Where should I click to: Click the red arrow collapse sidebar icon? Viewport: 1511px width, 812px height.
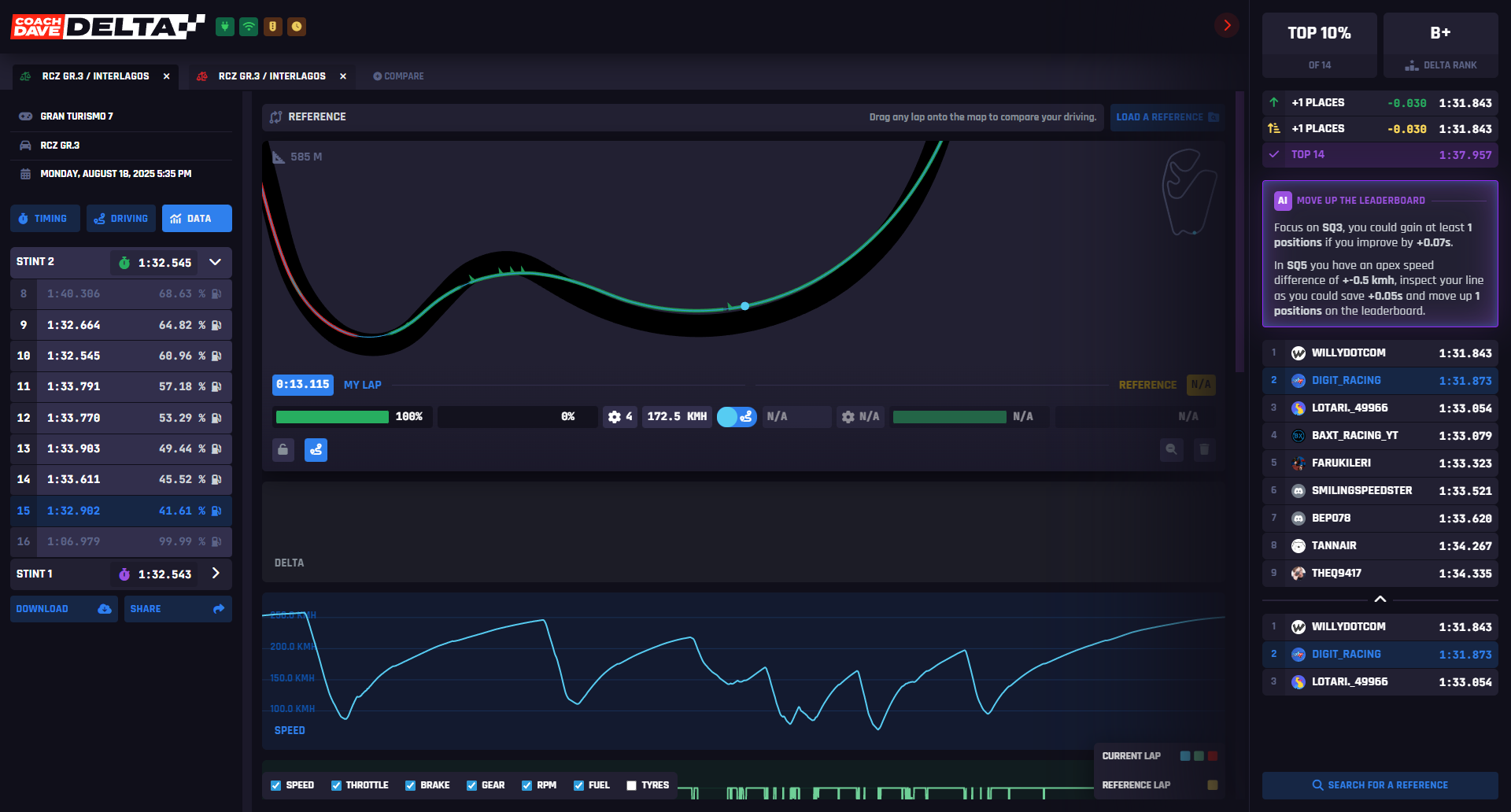click(x=1226, y=25)
